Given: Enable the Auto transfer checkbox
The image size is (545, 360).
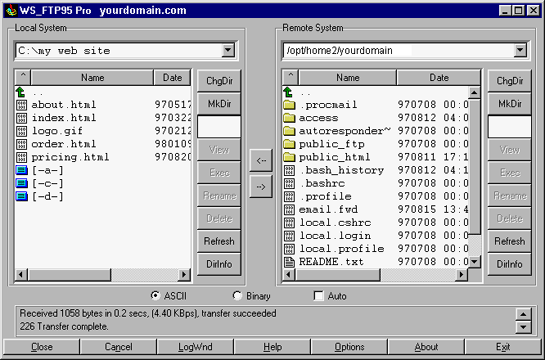Looking at the screenshot, I should pyautogui.click(x=318, y=296).
